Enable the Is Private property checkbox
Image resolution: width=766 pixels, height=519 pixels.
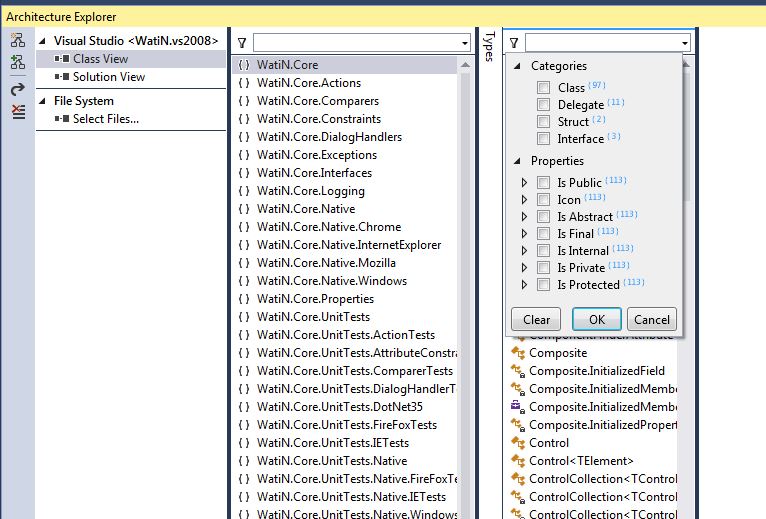[x=543, y=268]
